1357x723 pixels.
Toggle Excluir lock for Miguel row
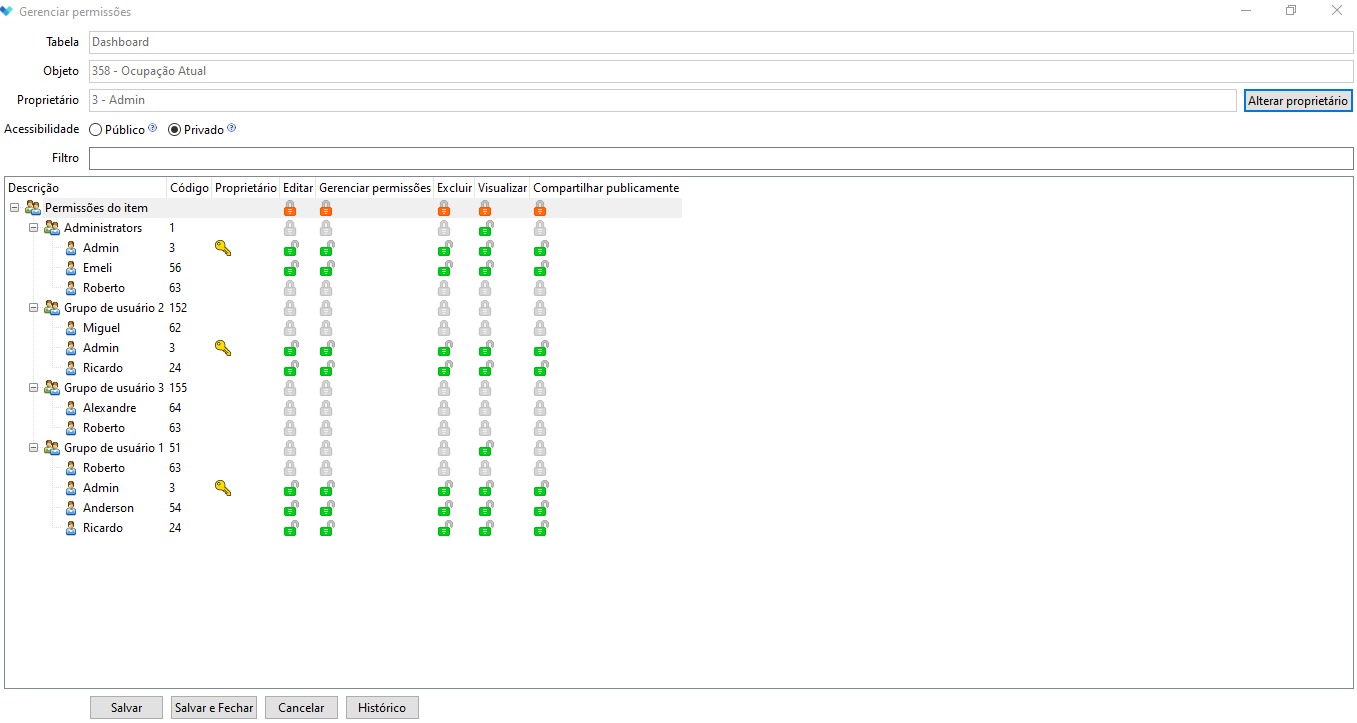click(444, 328)
